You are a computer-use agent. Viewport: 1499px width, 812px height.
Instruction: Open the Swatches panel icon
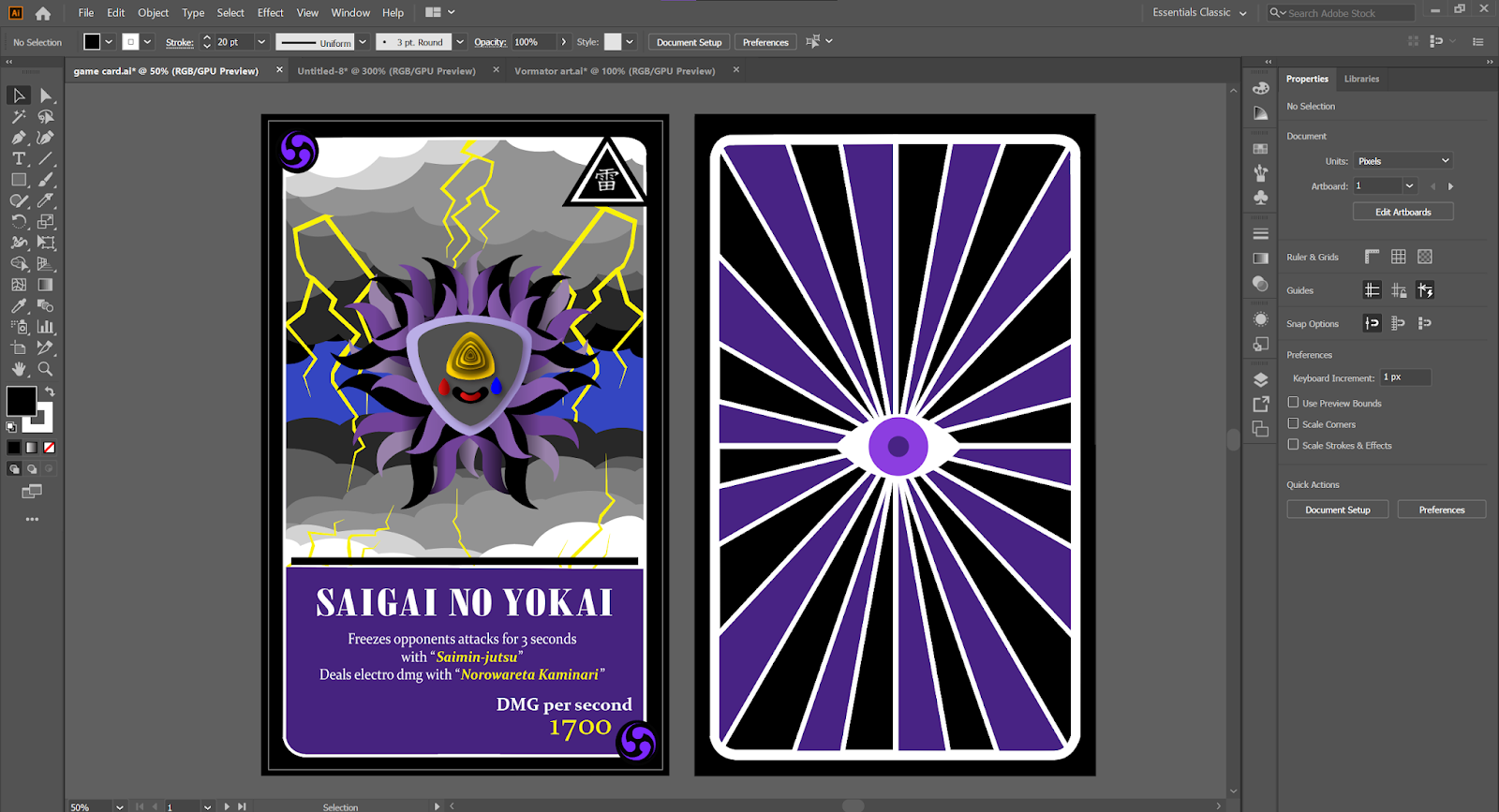click(1261, 149)
